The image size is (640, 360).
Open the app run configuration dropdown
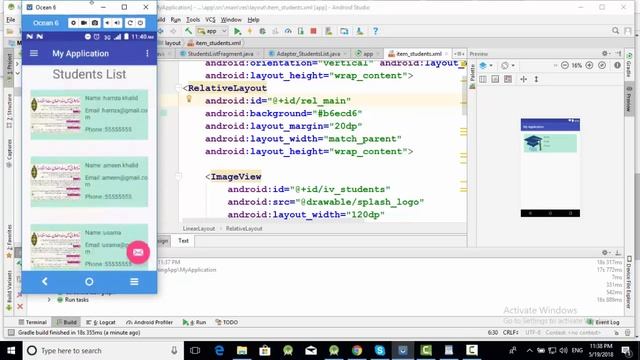[x=212, y=31]
